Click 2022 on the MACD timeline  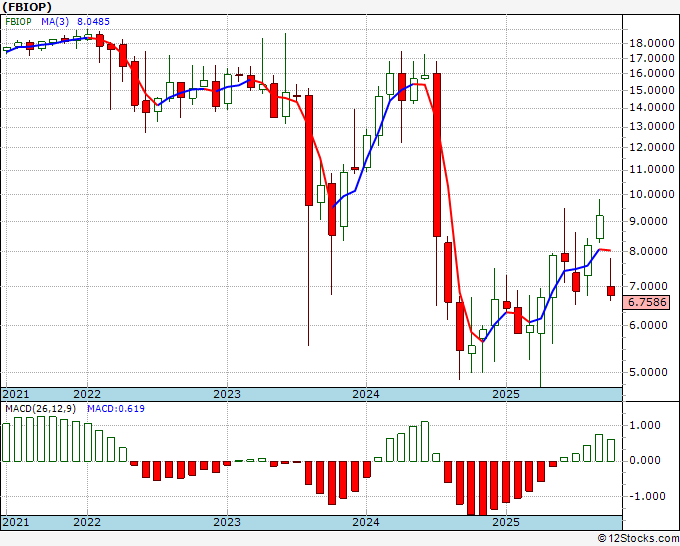point(87,522)
